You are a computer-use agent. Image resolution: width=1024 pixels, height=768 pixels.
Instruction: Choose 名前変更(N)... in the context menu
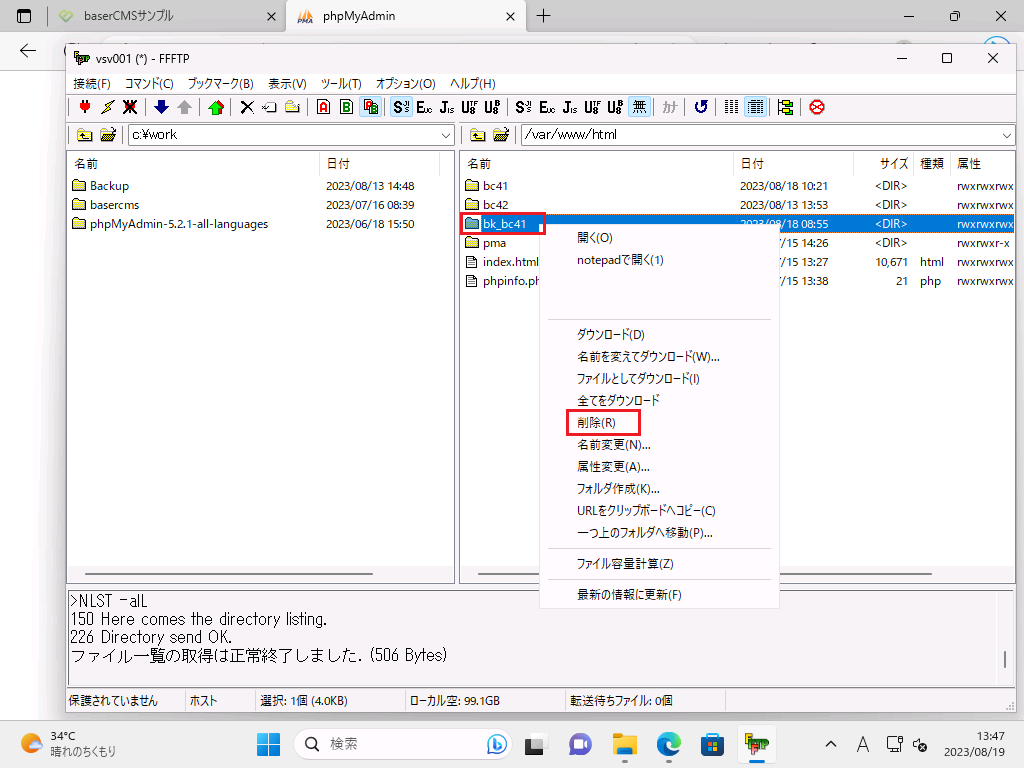[613, 445]
